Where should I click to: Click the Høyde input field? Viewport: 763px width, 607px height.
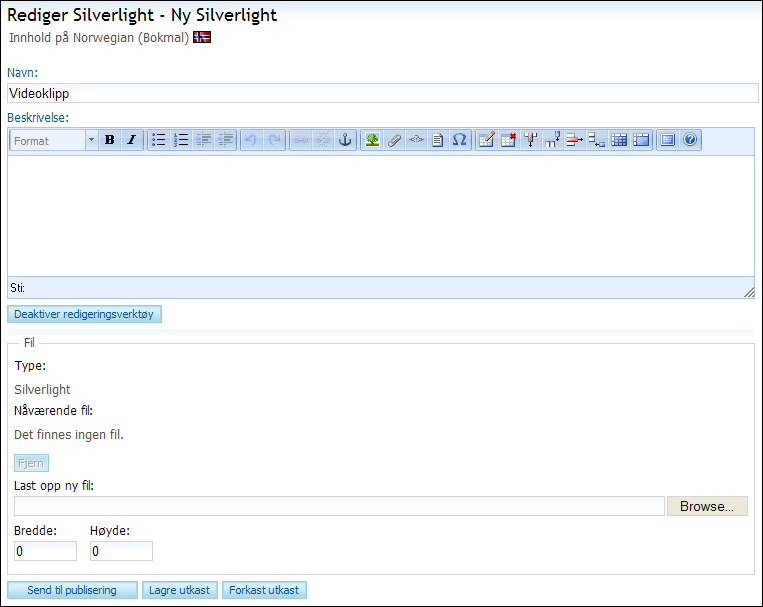(x=121, y=551)
